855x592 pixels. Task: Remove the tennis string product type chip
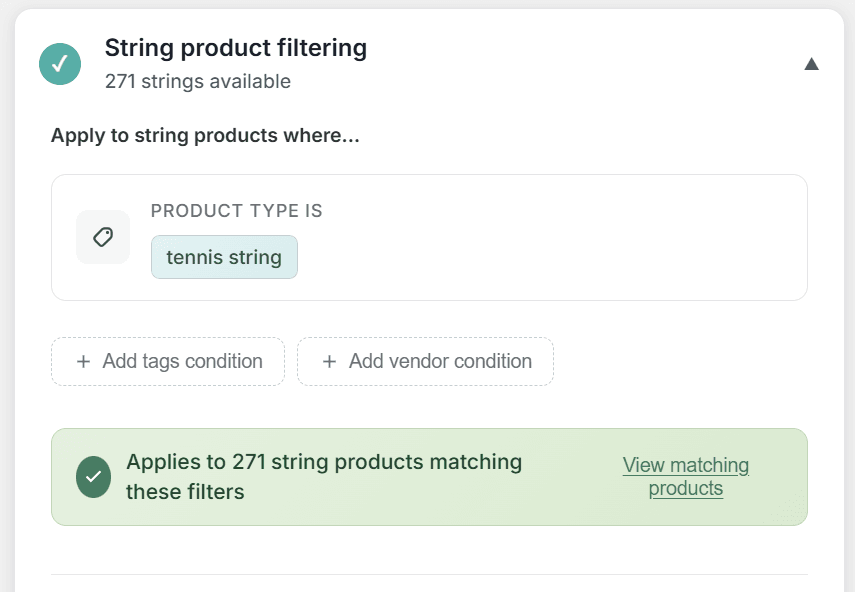click(x=224, y=257)
